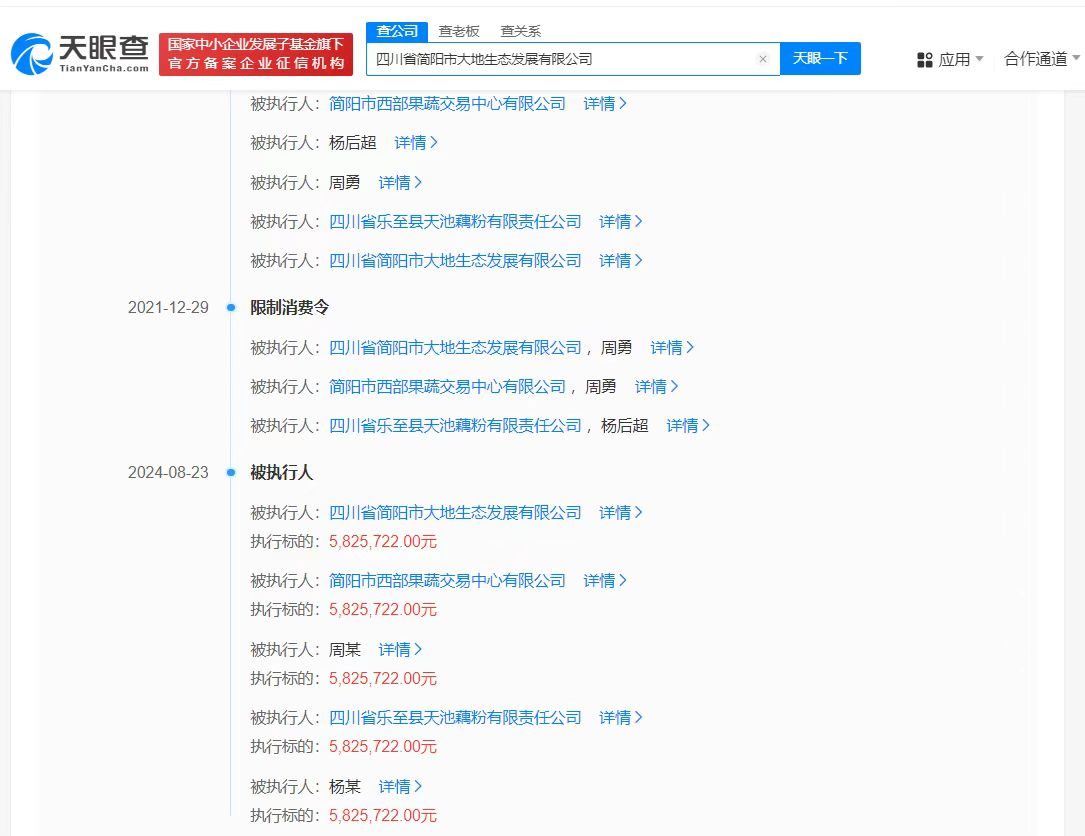Screen dimensions: 1085x836
Task: Click the timeline dot next to 2021-12-29
Action: (x=232, y=307)
